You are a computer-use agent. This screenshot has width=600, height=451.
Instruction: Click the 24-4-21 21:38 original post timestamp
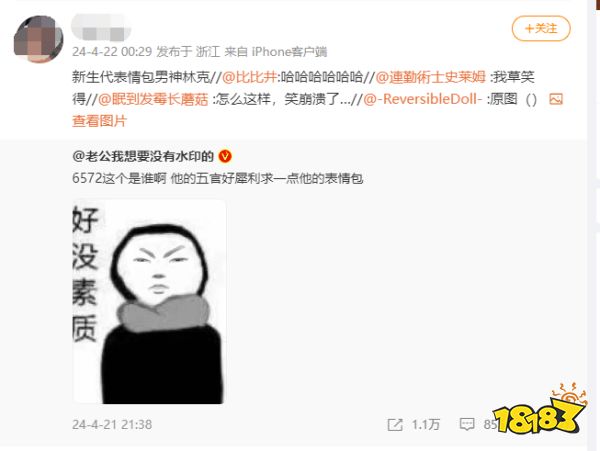pos(112,425)
